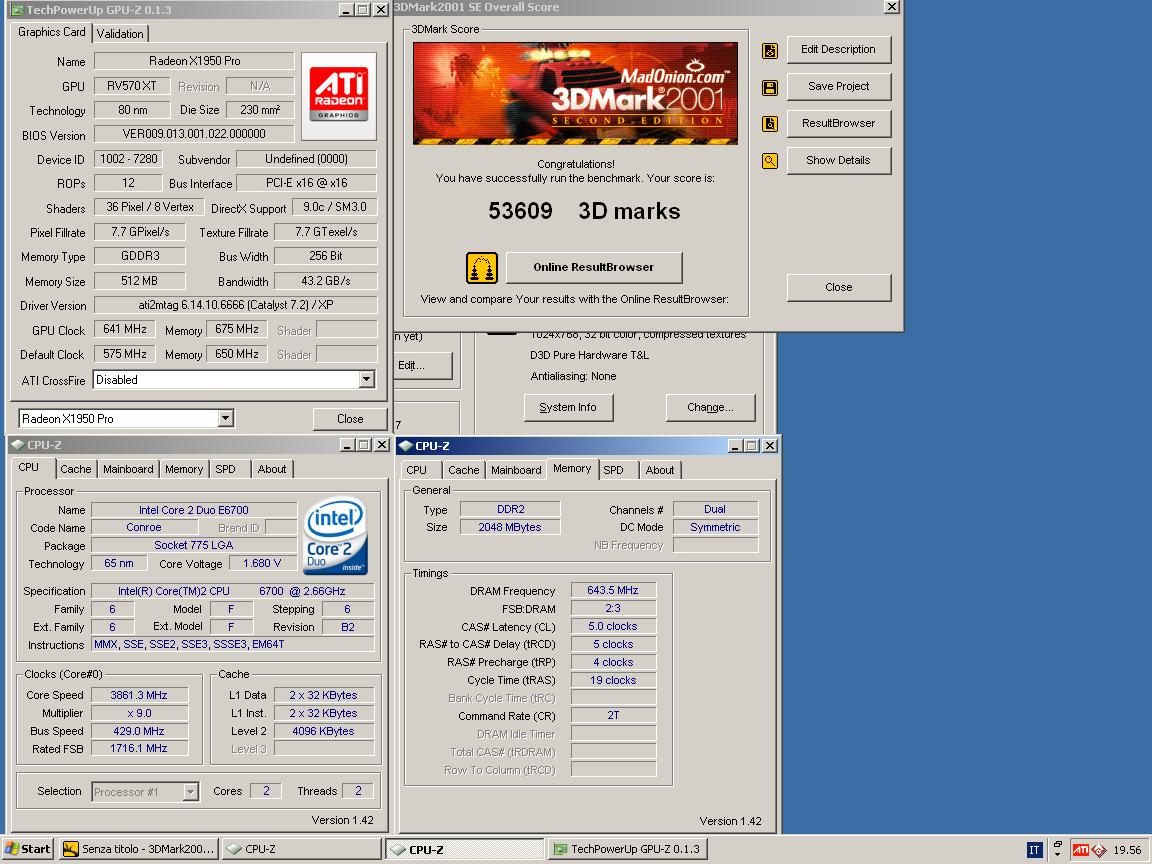This screenshot has height=864, width=1152.
Task: Click the FSB:DRAM 2:3 value
Action: (x=613, y=608)
